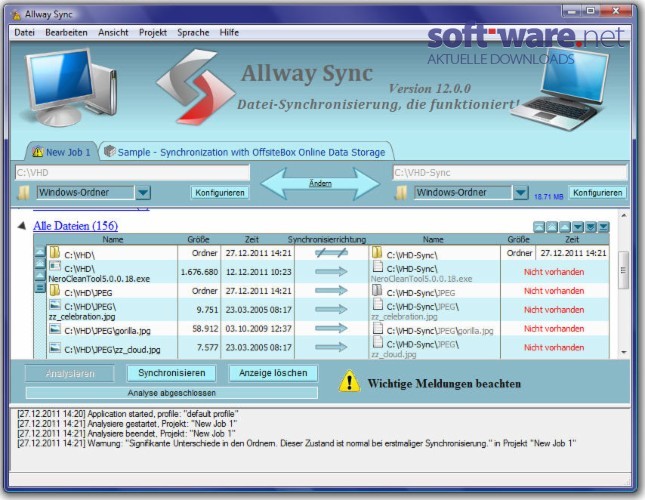Click the log line starting with Warnung
The width and height of the screenshot is (645, 500).
click(297, 443)
